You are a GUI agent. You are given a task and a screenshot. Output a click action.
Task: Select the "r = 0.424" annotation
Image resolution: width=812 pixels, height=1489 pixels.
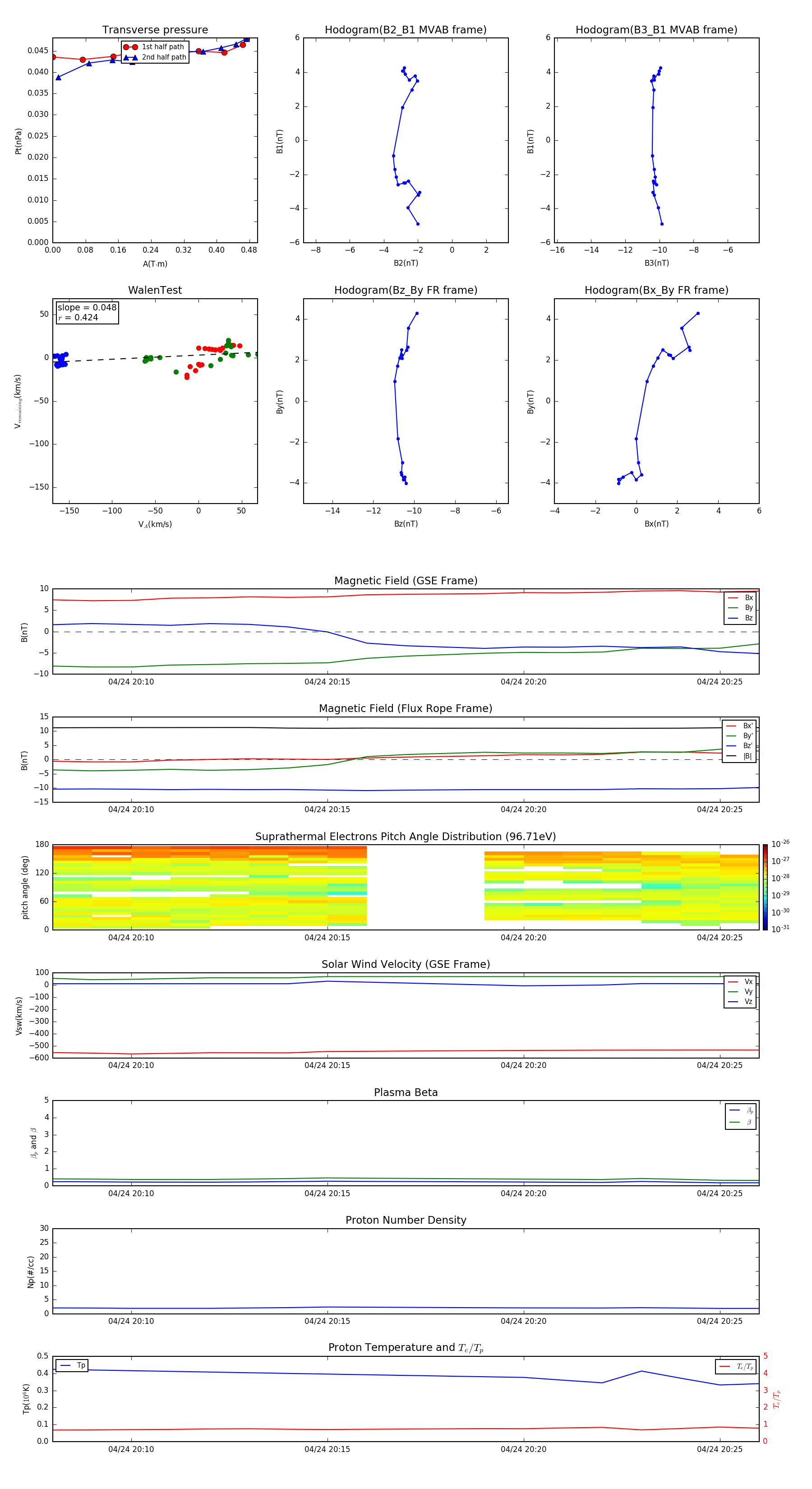point(78,318)
